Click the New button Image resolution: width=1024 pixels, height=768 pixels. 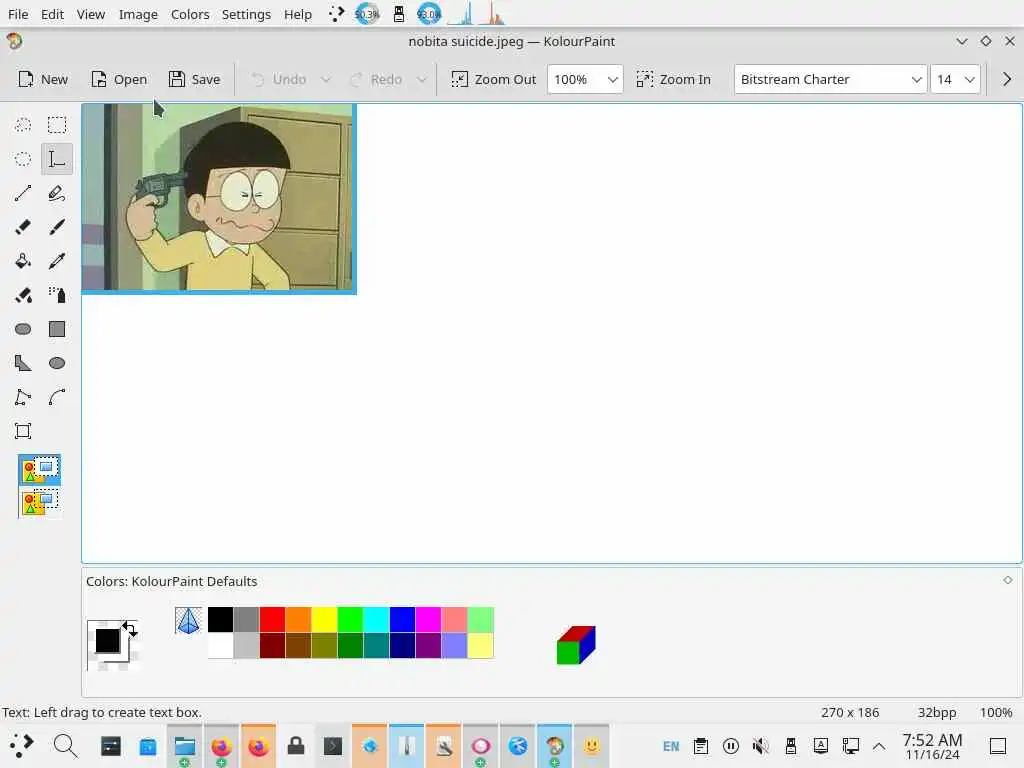point(43,79)
